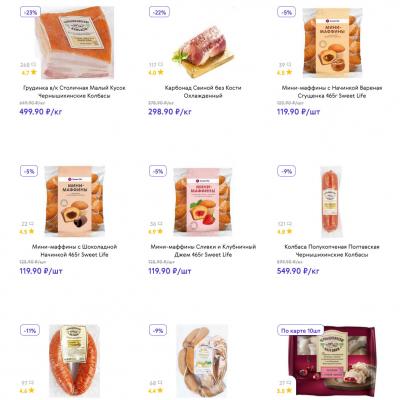Open chocolate filling mini-muffins title link

click(x=74, y=251)
